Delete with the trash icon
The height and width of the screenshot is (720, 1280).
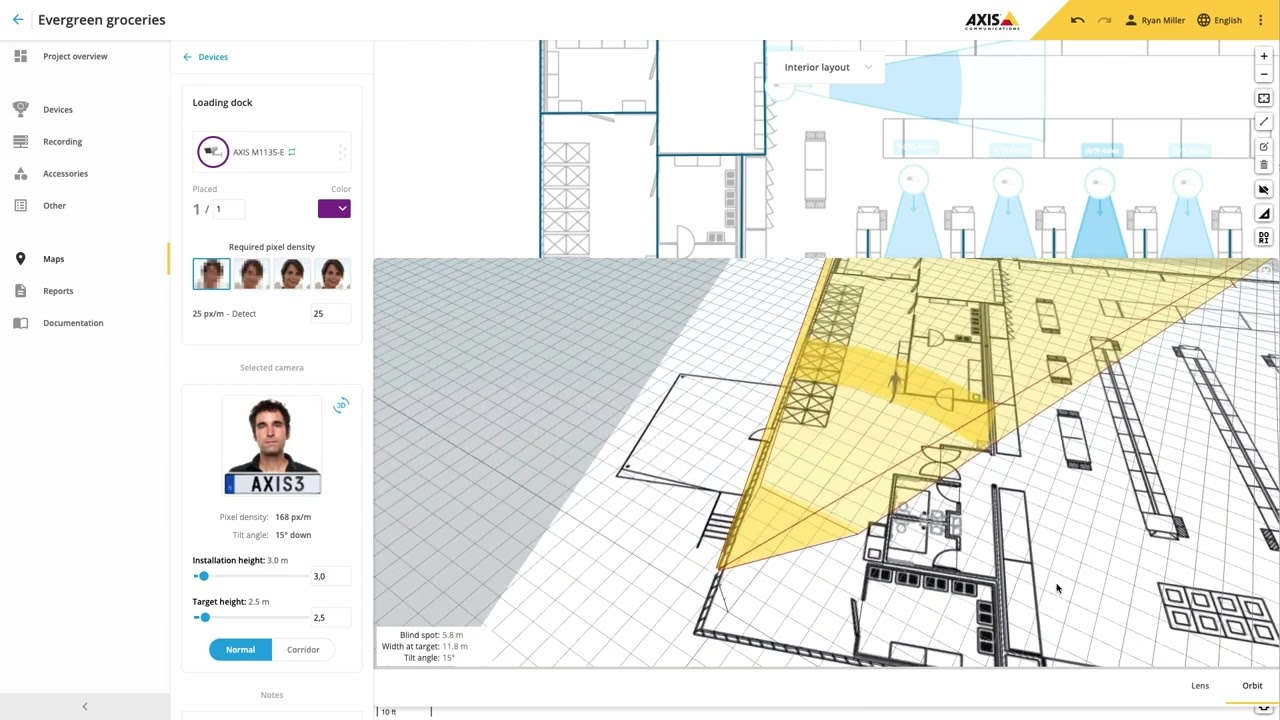(1264, 165)
